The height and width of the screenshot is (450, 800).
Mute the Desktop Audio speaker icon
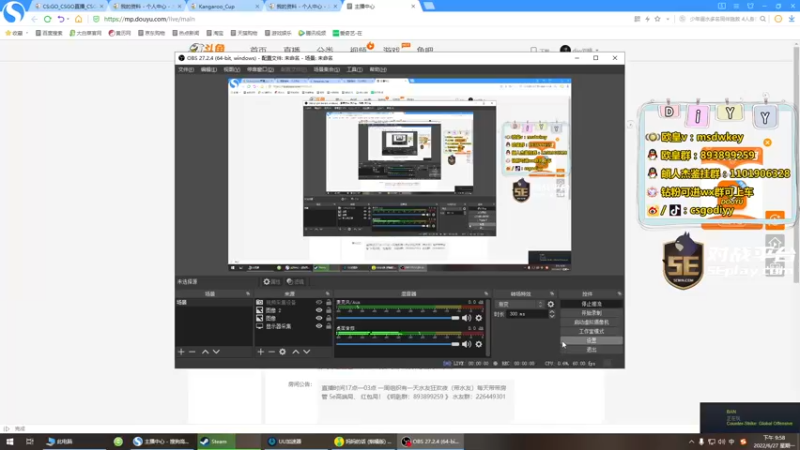[x=466, y=344]
